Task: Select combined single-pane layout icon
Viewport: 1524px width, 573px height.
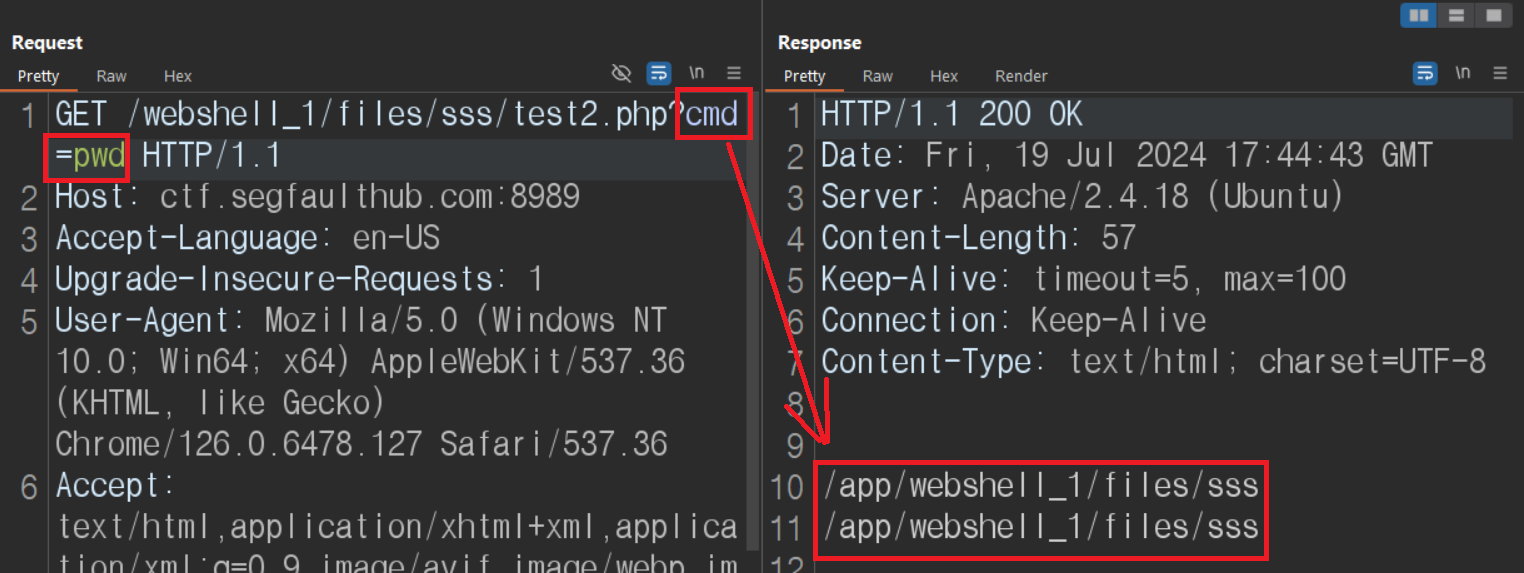Action: pos(1493,15)
